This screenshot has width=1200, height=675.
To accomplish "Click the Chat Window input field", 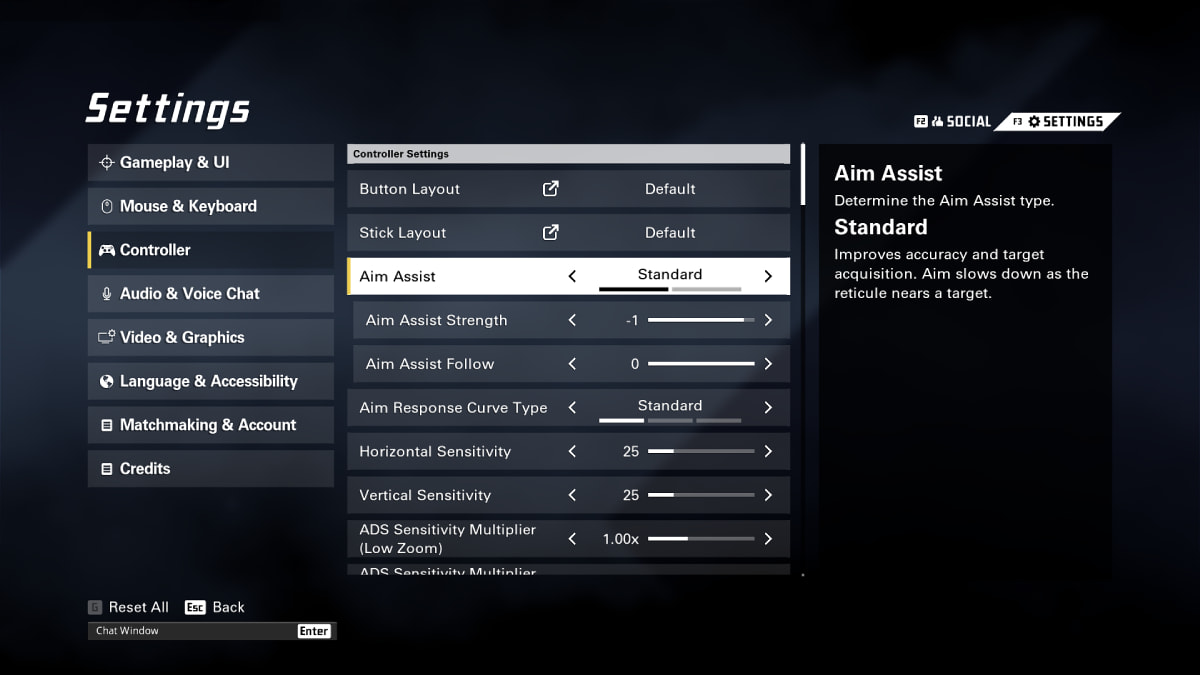I will click(192, 631).
